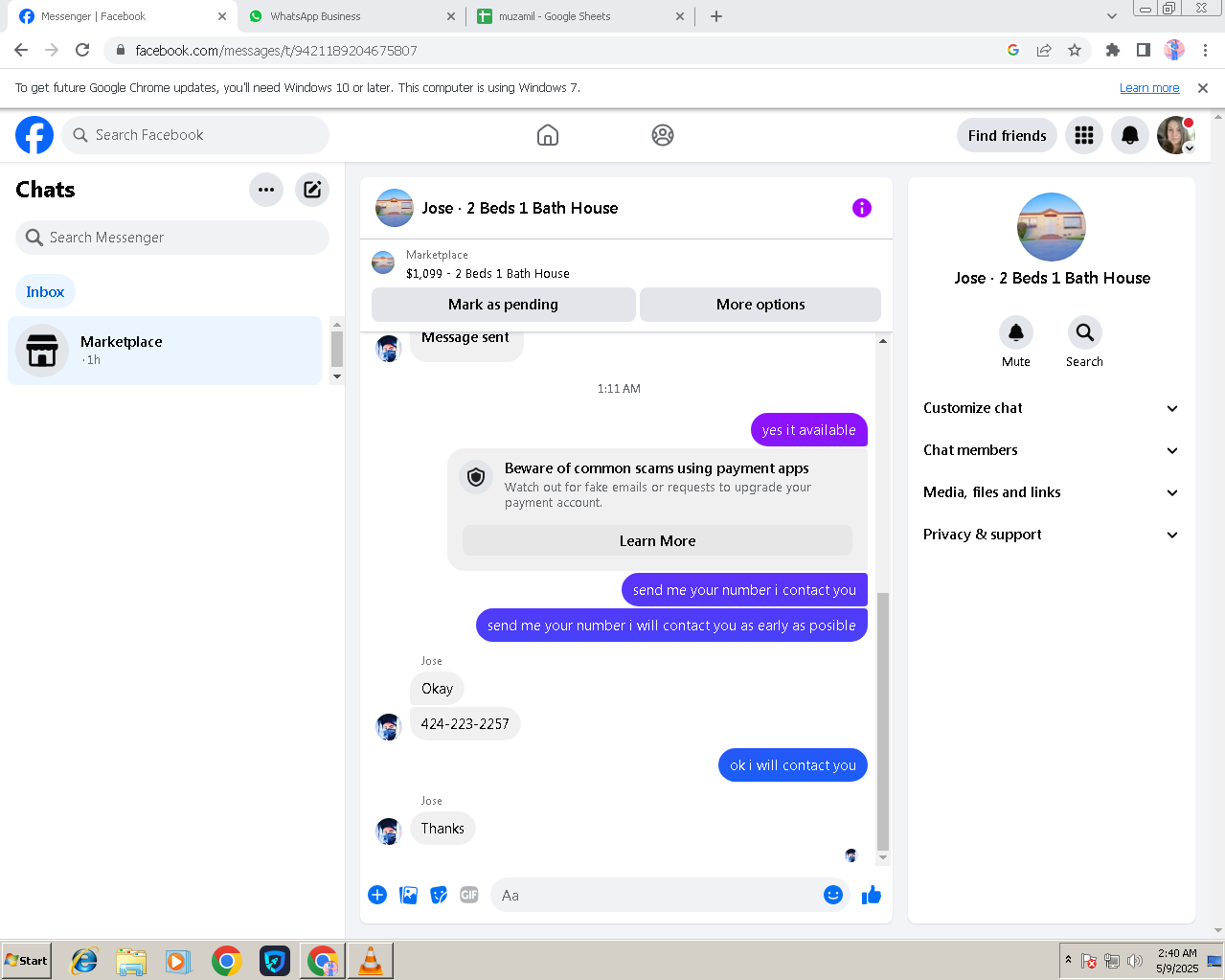Choose a sticker icon
Image resolution: width=1225 pixels, height=980 pixels.
[439, 895]
